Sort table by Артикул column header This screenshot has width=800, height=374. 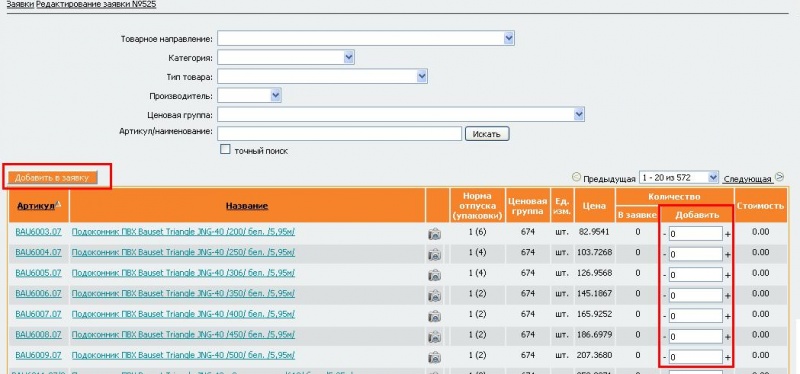pos(36,206)
